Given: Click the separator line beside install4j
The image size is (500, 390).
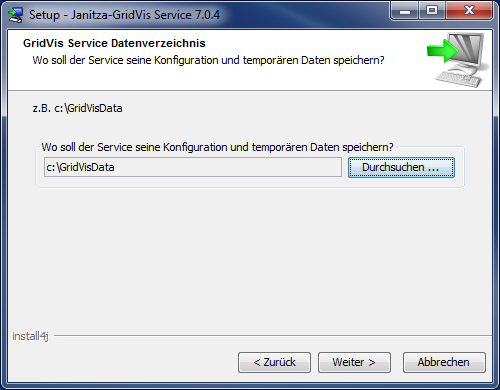Looking at the screenshot, I should coord(273,336).
